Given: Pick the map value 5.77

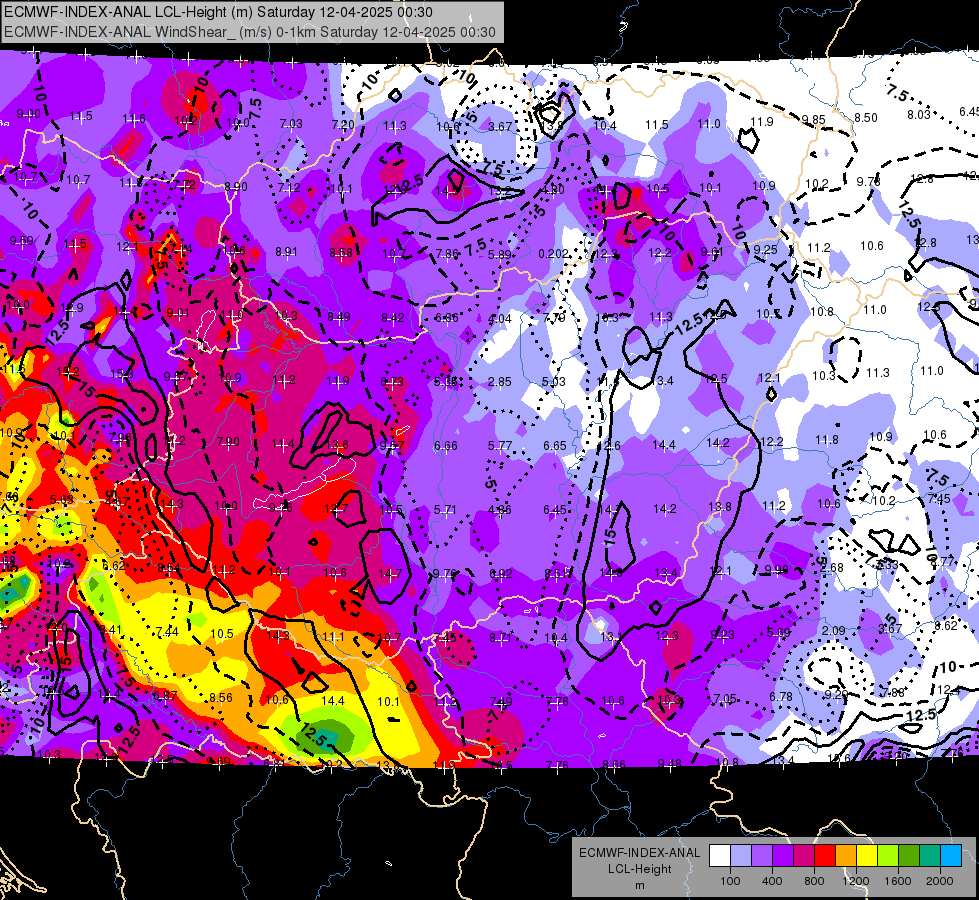Looking at the screenshot, I should (x=499, y=445).
